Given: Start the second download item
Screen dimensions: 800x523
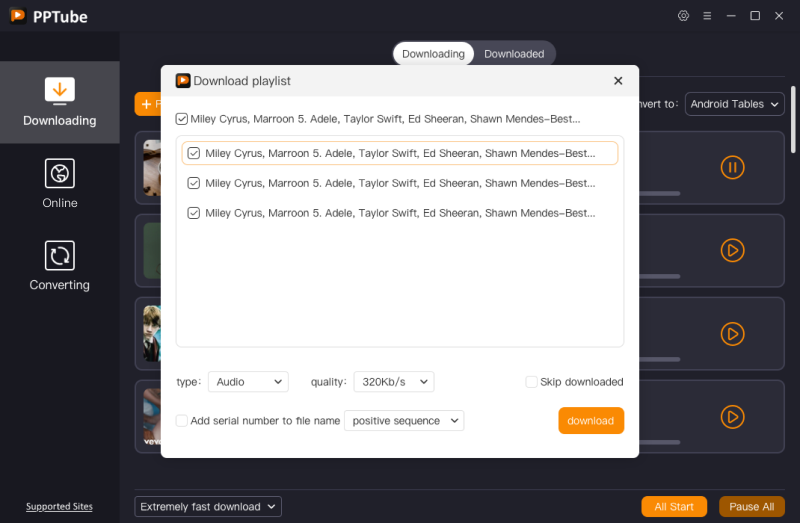Looking at the screenshot, I should pos(732,251).
